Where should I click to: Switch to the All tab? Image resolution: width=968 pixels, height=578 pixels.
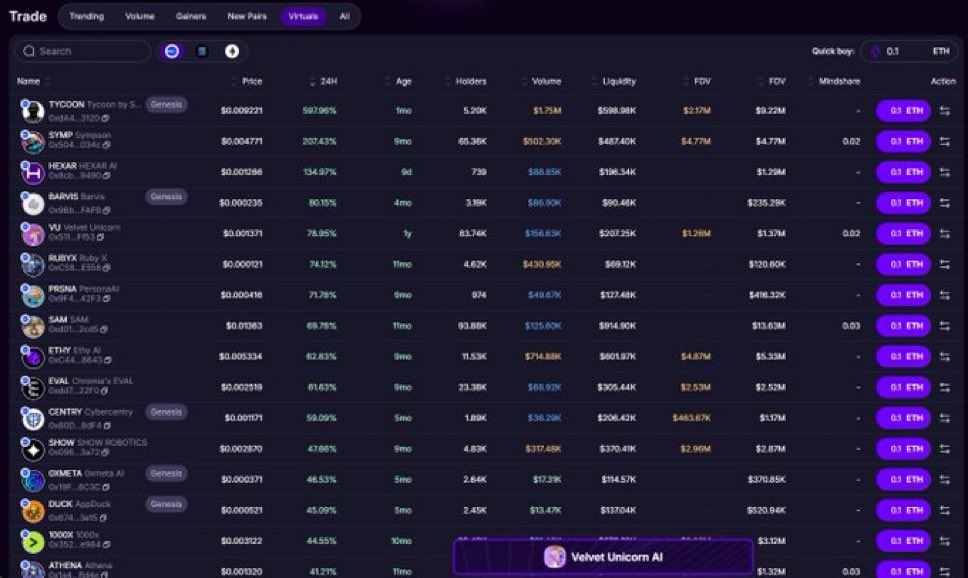[x=344, y=16]
